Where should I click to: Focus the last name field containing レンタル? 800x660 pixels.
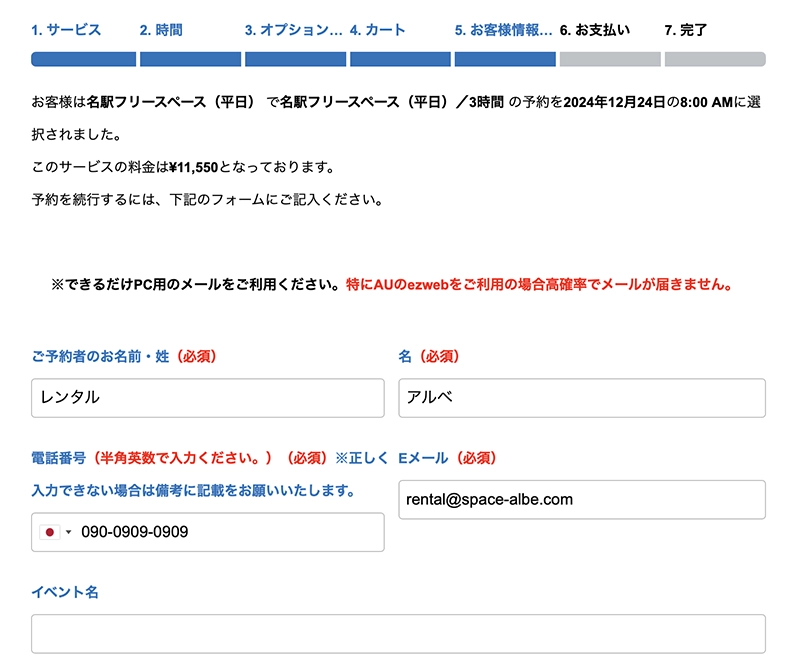[208, 397]
